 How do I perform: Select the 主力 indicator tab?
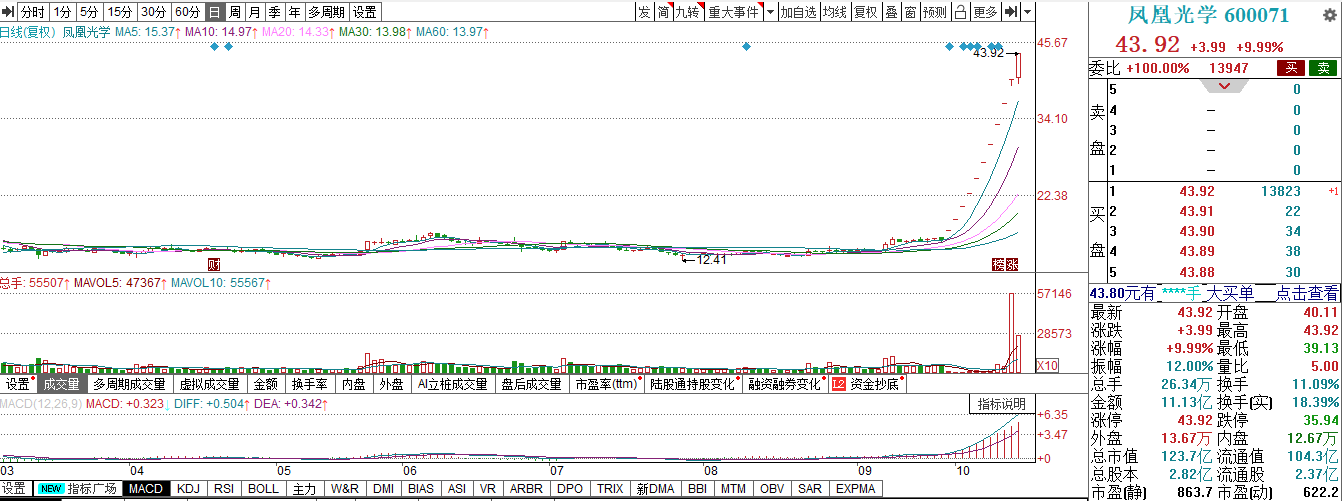(x=305, y=489)
